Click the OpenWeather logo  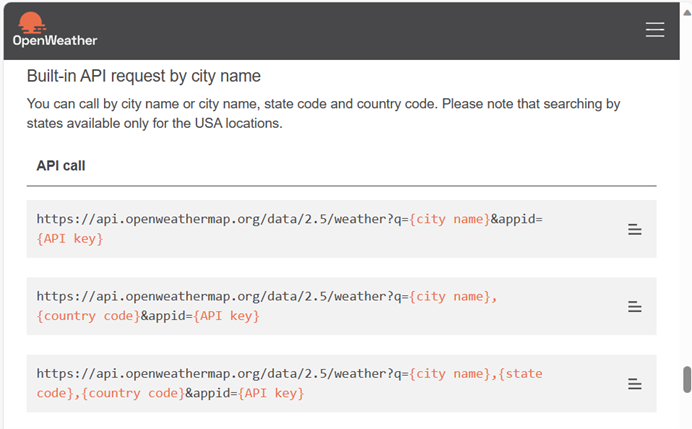pyautogui.click(x=55, y=29)
